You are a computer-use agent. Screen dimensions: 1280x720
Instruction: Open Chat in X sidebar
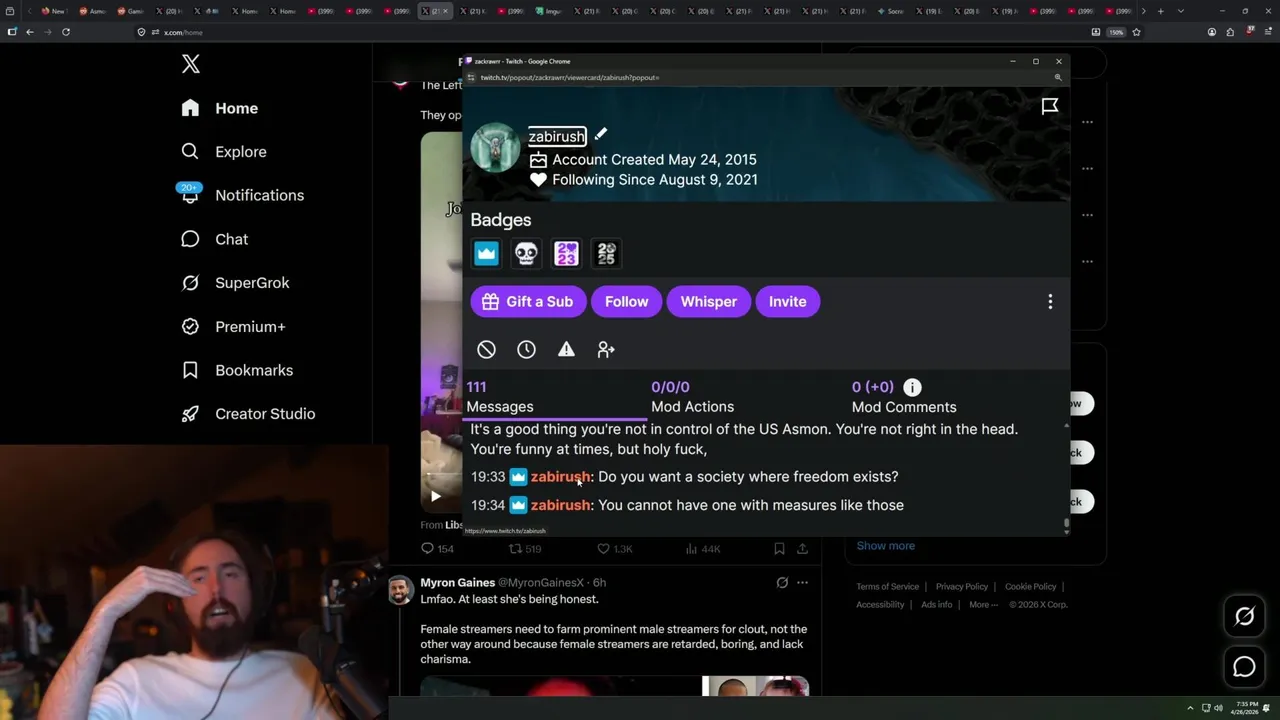point(214,239)
